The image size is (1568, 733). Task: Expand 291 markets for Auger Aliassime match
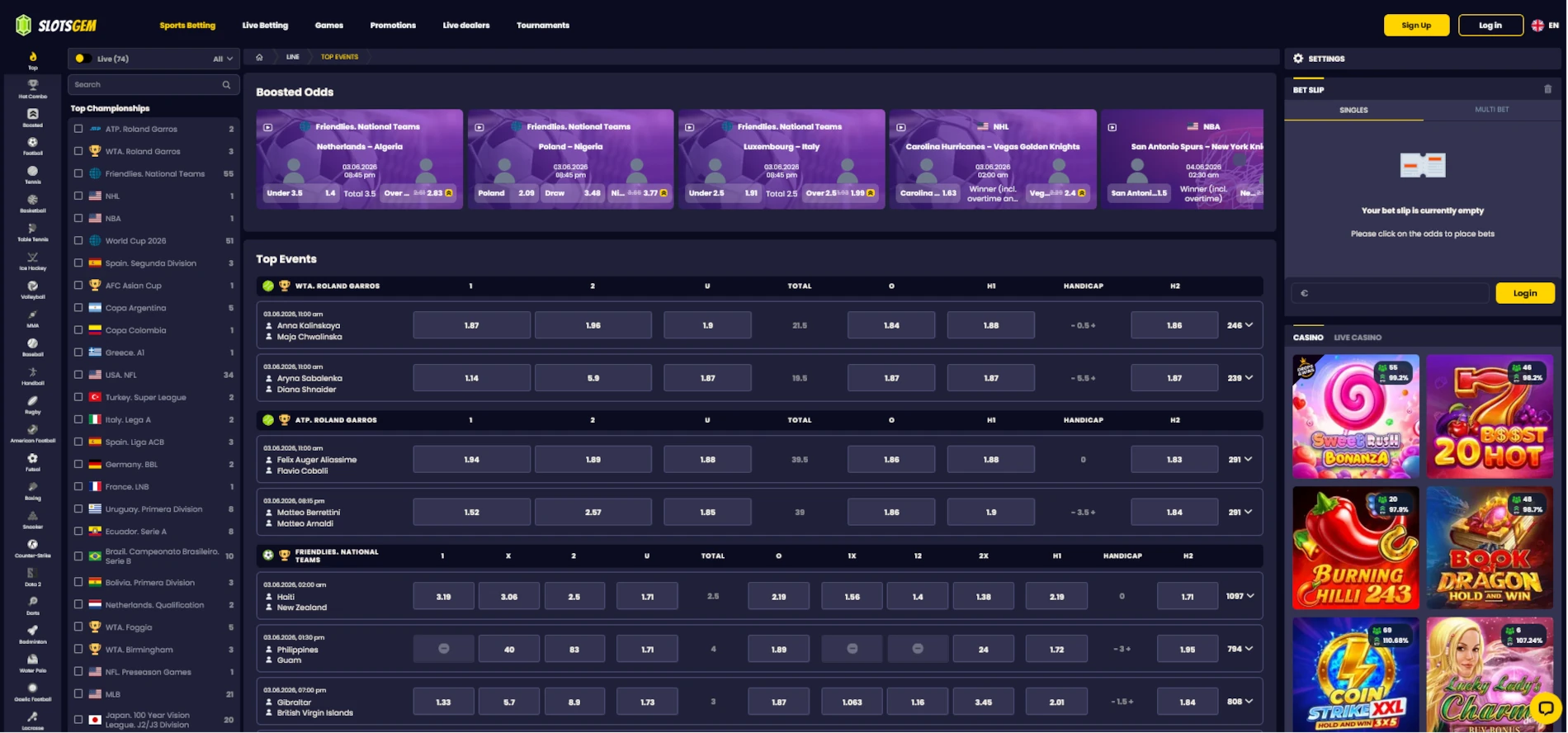pos(1240,460)
